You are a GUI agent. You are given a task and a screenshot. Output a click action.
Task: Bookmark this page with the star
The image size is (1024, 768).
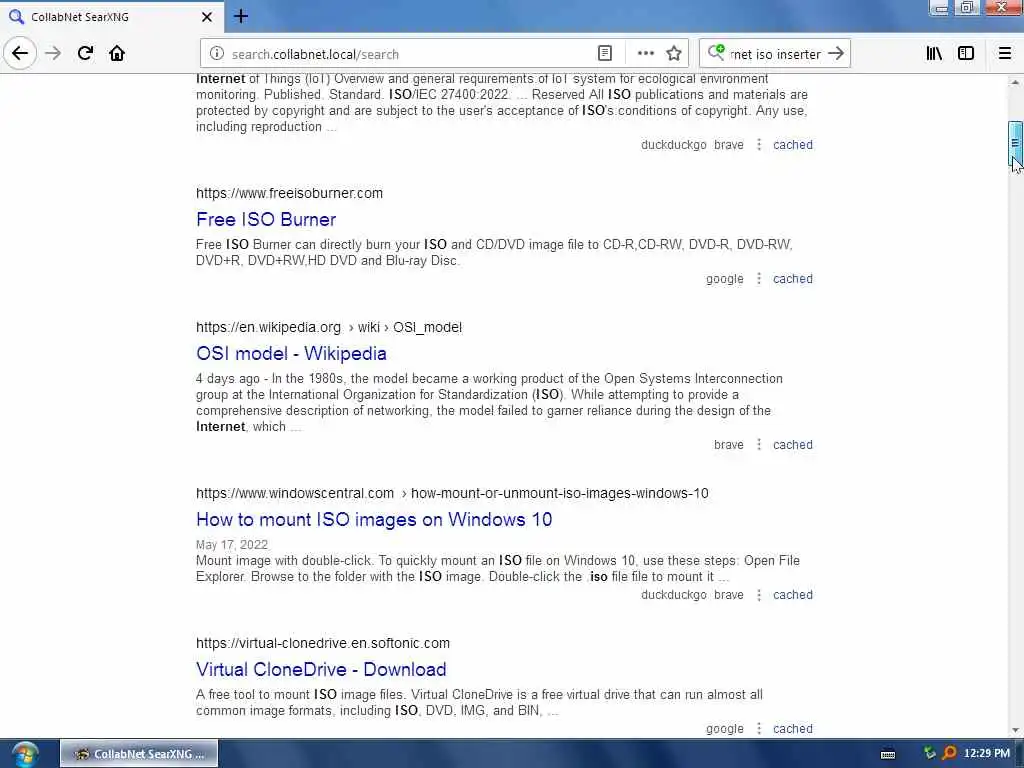point(674,54)
